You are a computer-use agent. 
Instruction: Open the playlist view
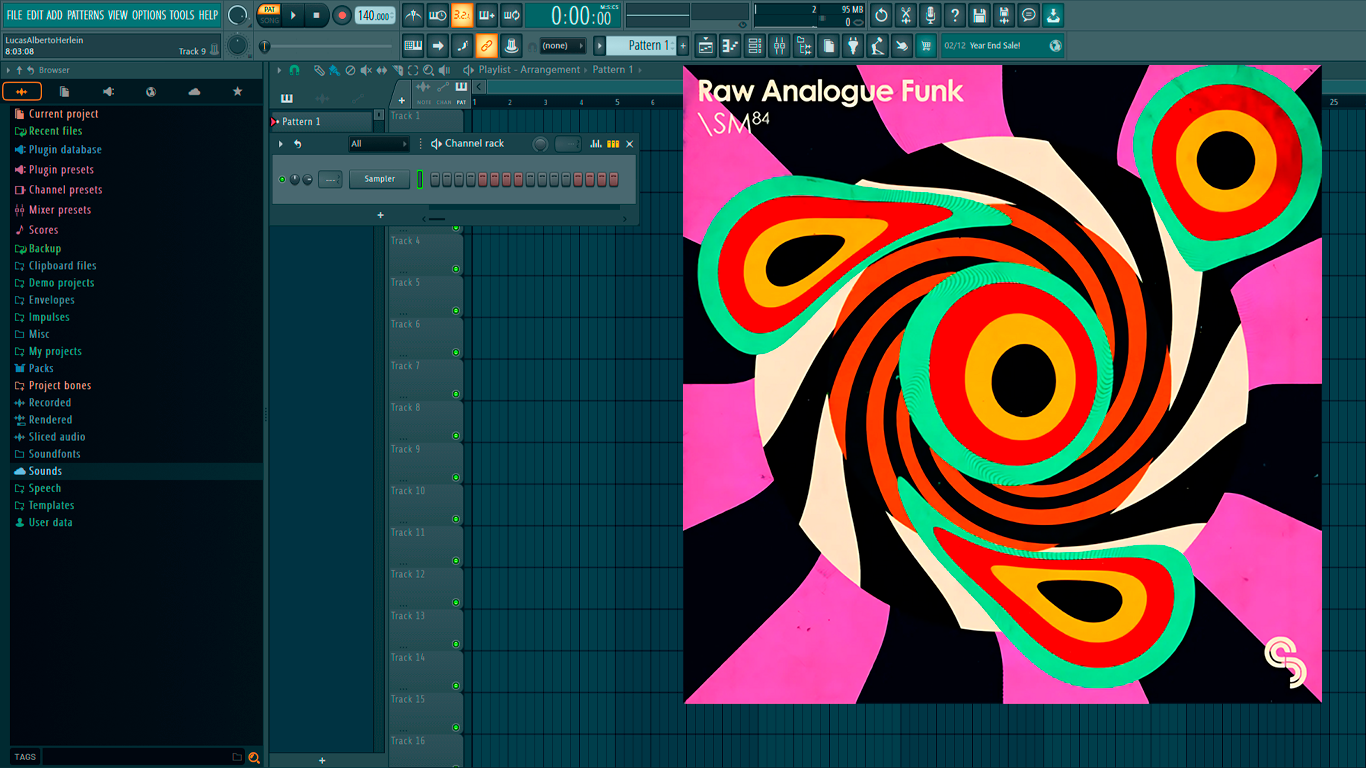706,45
